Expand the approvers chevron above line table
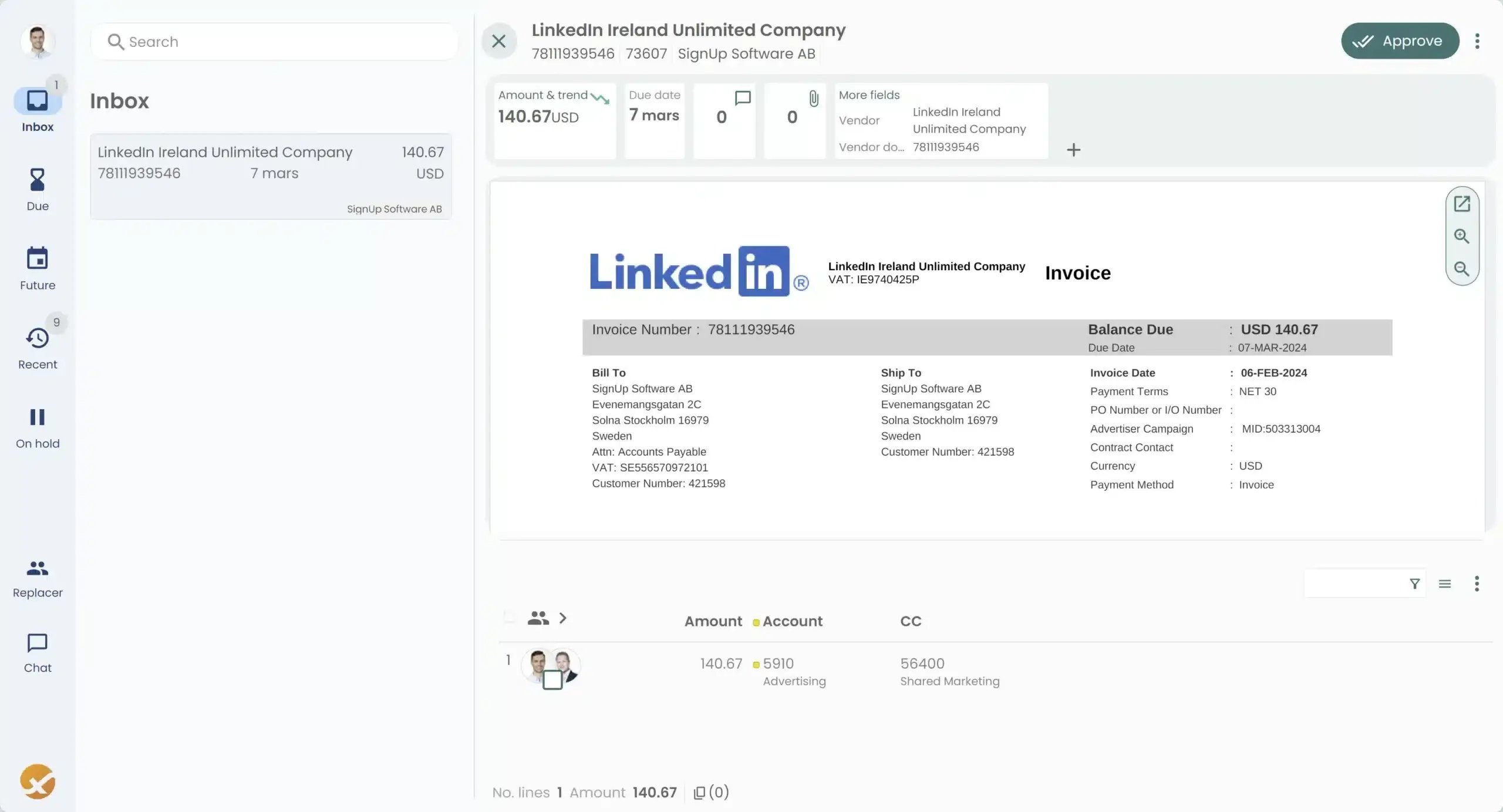The image size is (1503, 812). 563,618
